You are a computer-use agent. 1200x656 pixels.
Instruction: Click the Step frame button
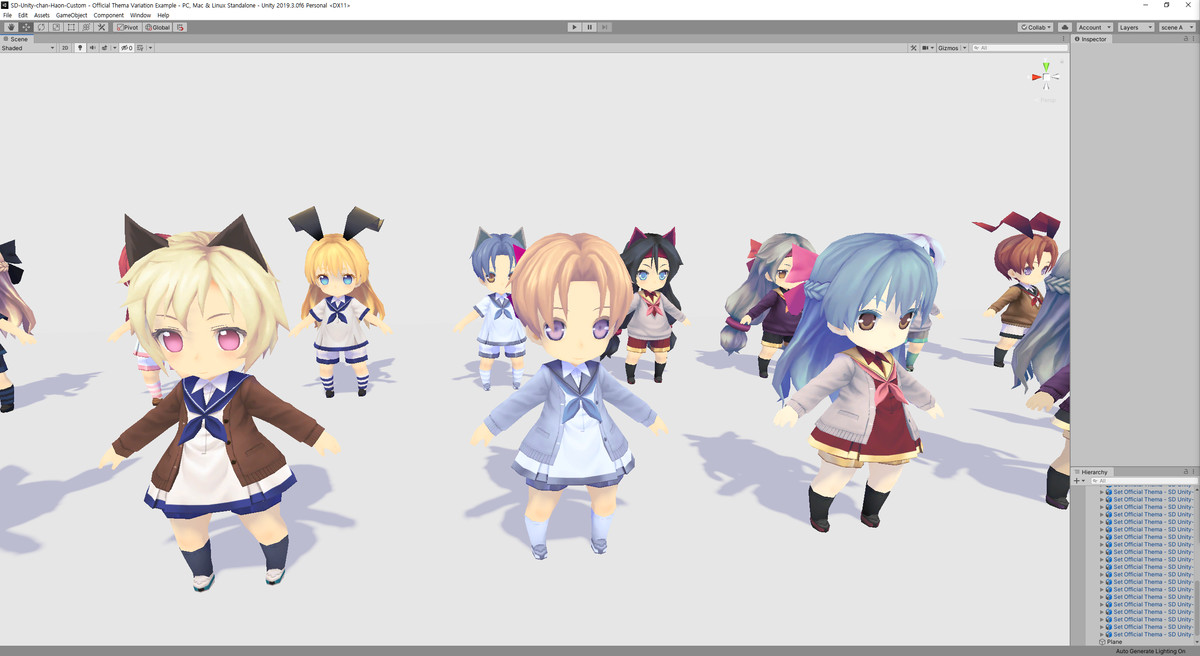pos(605,27)
